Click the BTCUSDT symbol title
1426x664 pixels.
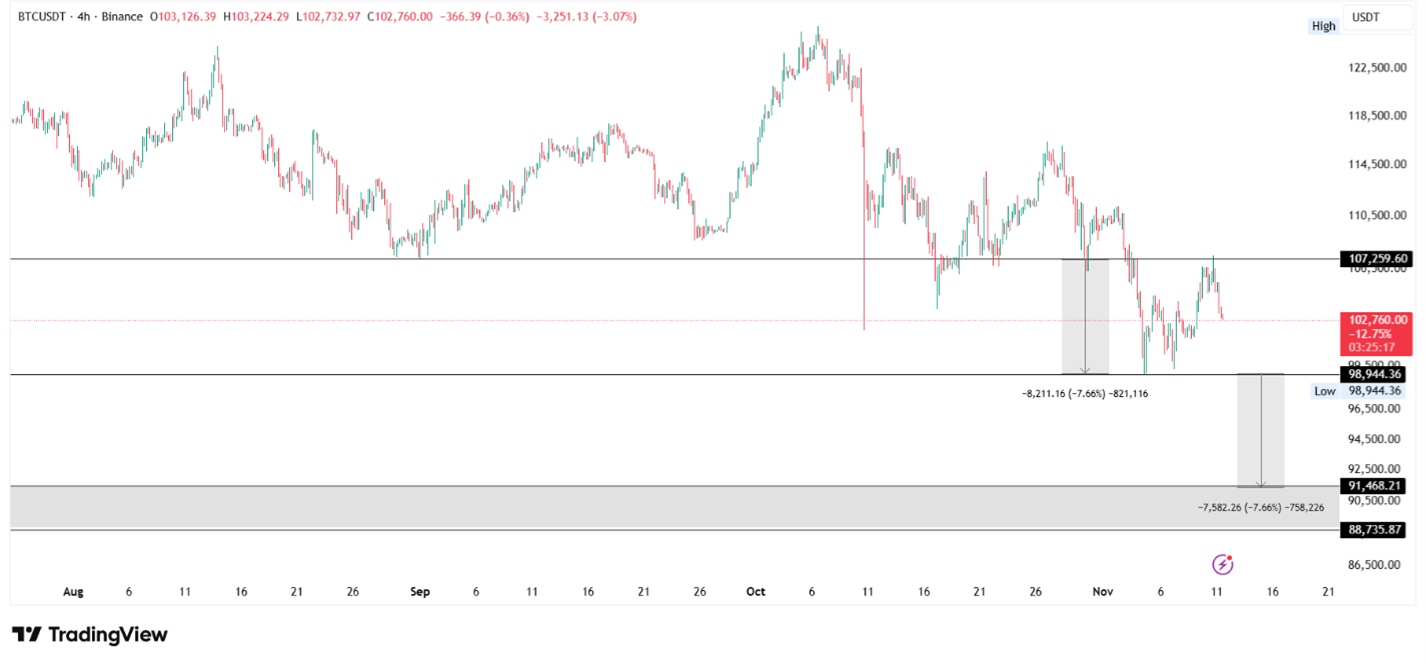point(46,17)
